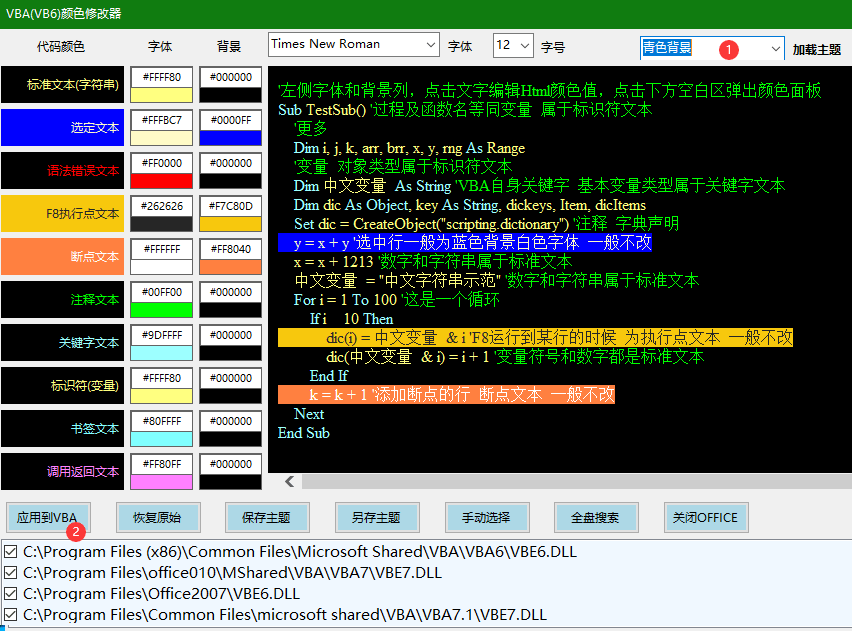Image resolution: width=852 pixels, height=631 pixels.
Task: Click the 手动选择 button
Action: (486, 517)
